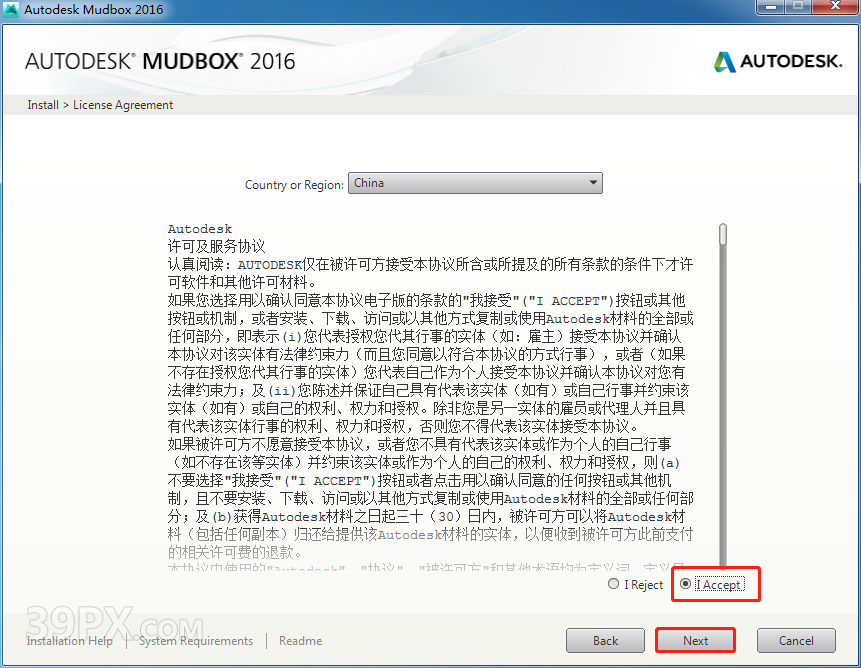
Task: Click the Autodesk logo in the header
Action: (x=778, y=61)
